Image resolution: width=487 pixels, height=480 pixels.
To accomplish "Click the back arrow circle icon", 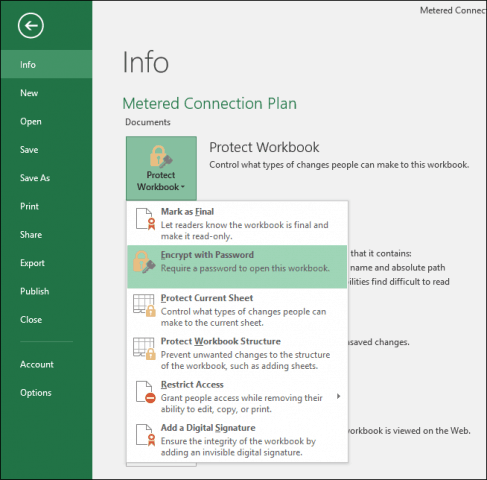I will tap(31, 26).
